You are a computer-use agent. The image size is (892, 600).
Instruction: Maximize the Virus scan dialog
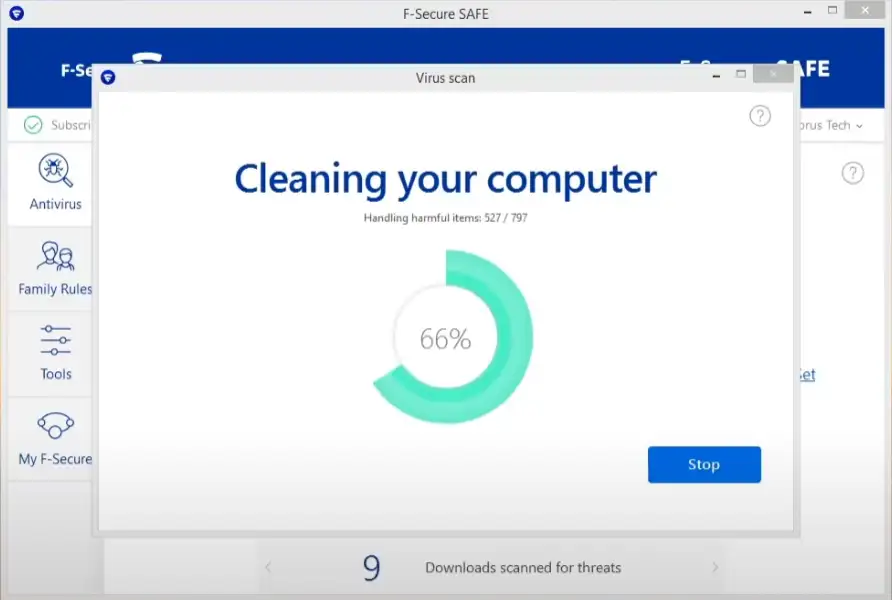click(x=741, y=74)
